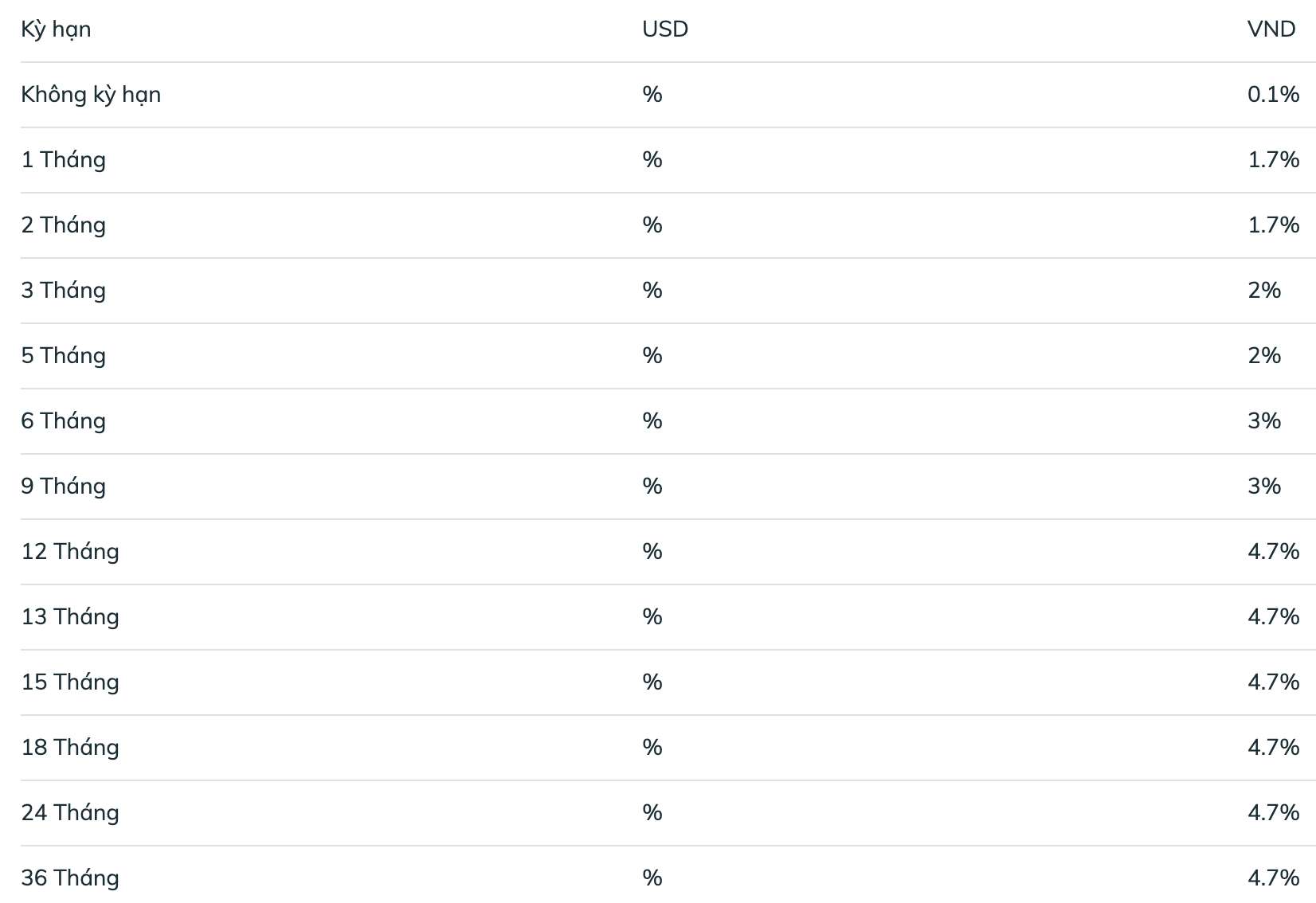This screenshot has width=1316, height=903.
Task: Click the 4.7% rate for 36 Tháng
Action: 1274,878
